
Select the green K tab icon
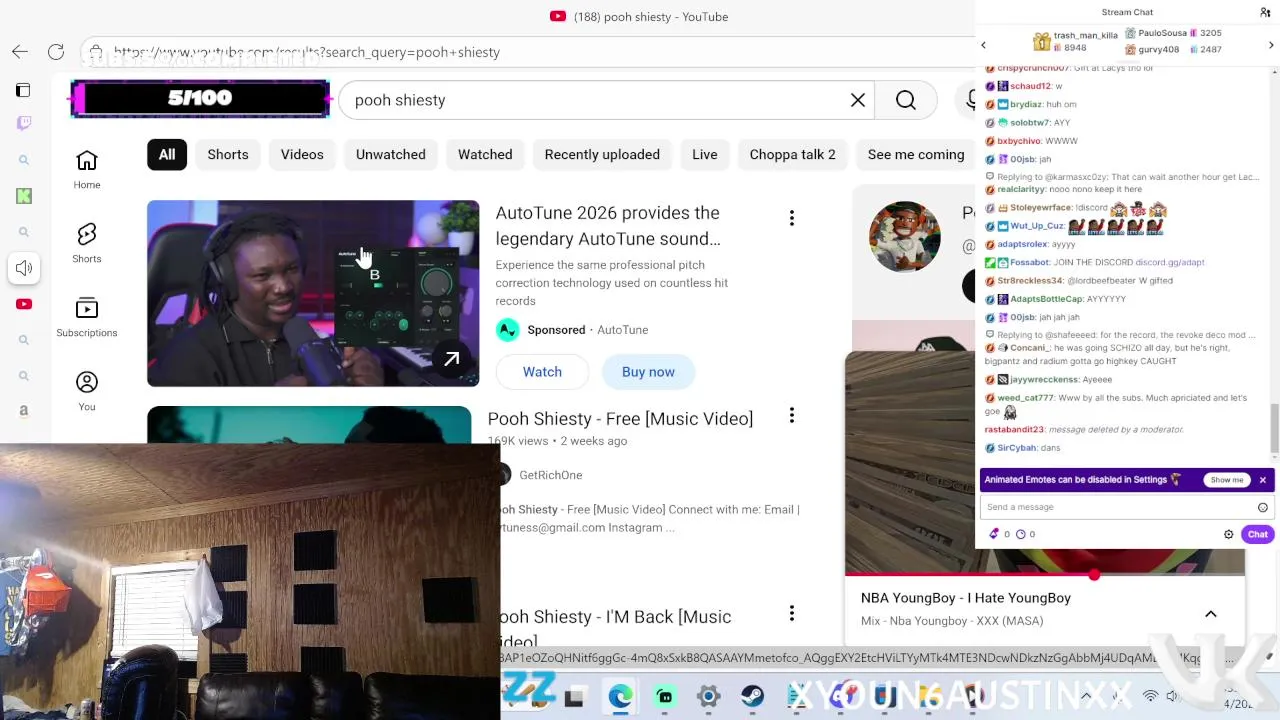[24, 196]
